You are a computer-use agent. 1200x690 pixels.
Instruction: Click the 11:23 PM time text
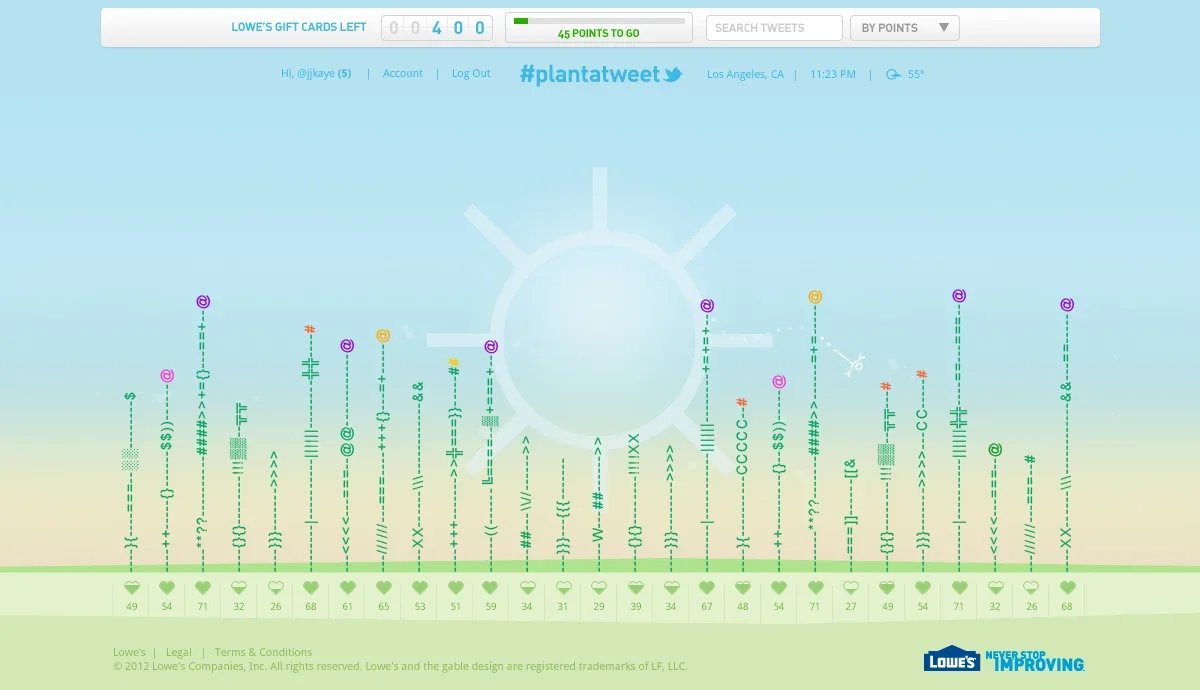tap(833, 74)
